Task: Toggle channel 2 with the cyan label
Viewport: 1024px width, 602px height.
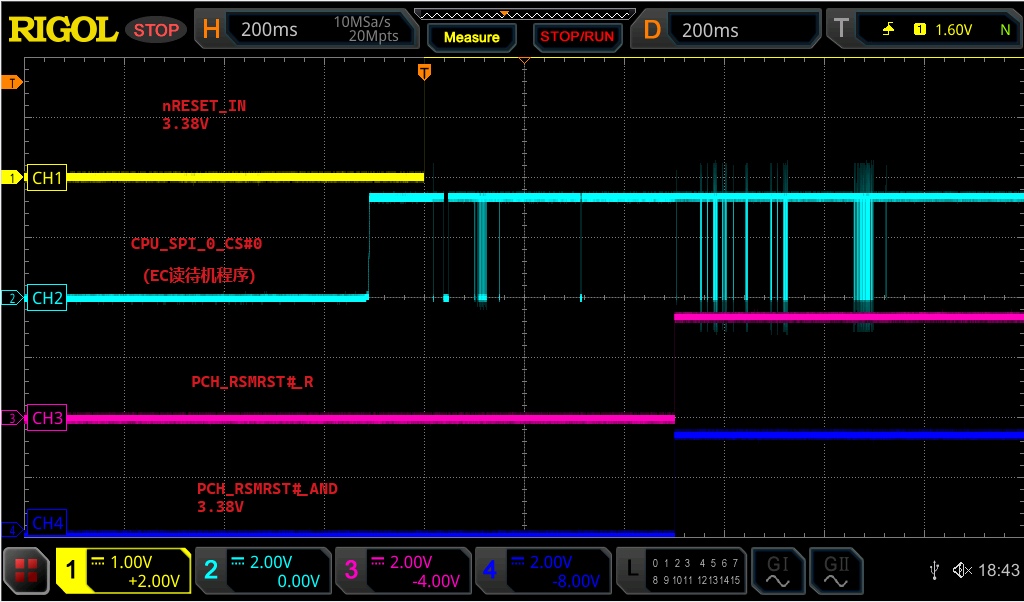Action: pyautogui.click(x=262, y=571)
